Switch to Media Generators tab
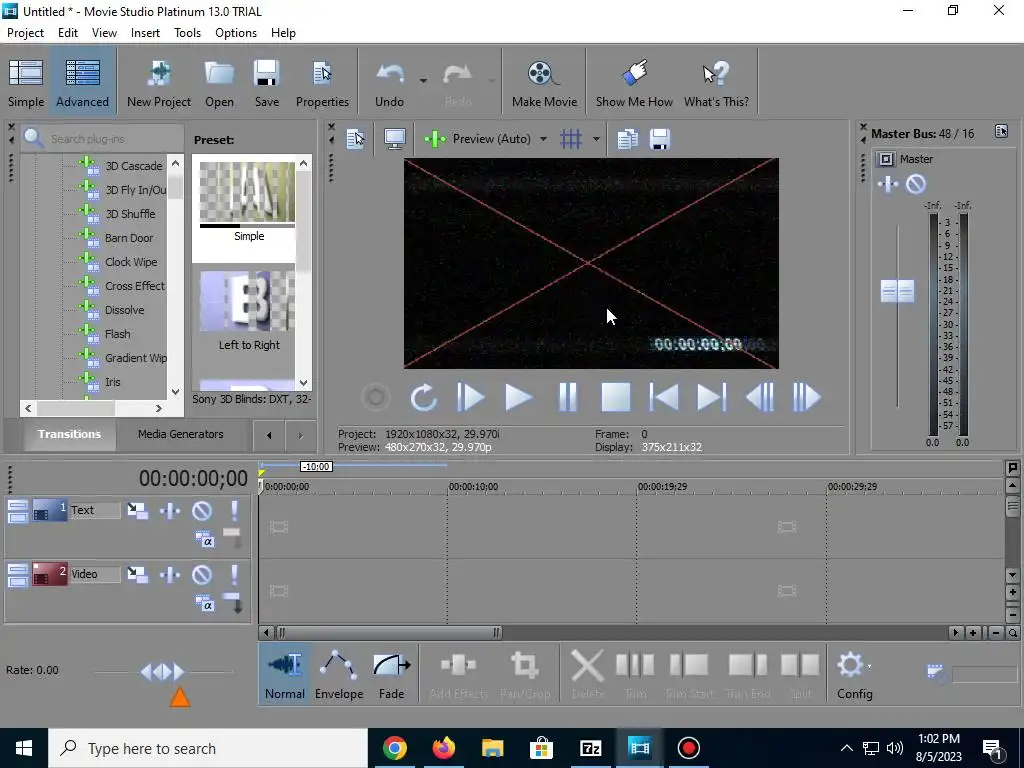This screenshot has height=768, width=1024. (x=180, y=434)
